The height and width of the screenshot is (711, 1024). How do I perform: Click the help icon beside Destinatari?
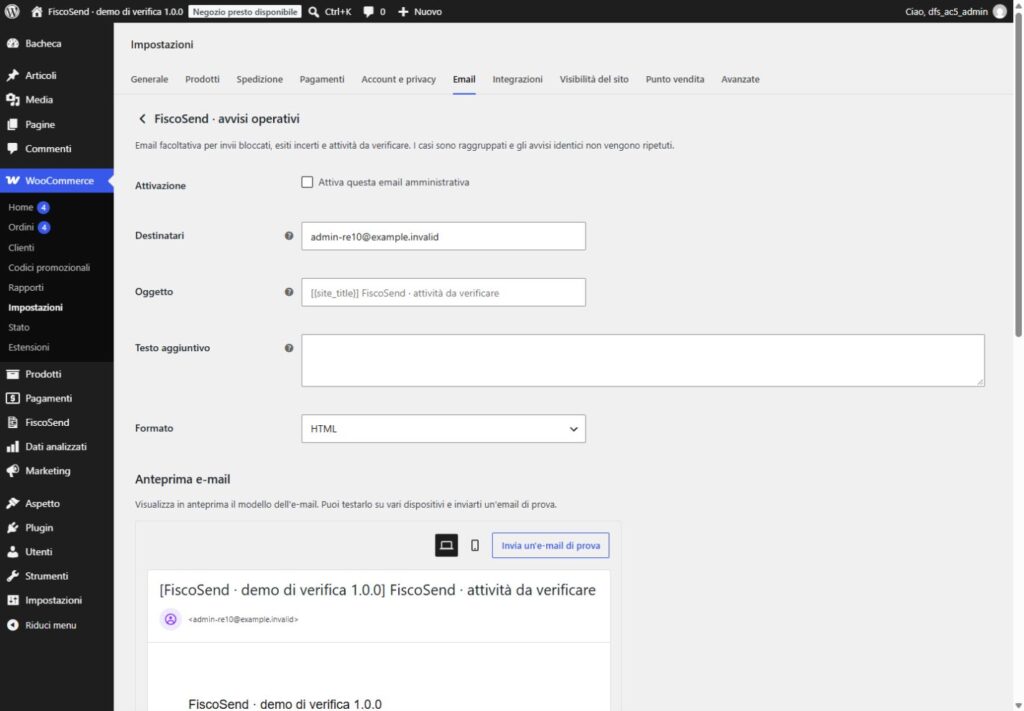pos(289,236)
